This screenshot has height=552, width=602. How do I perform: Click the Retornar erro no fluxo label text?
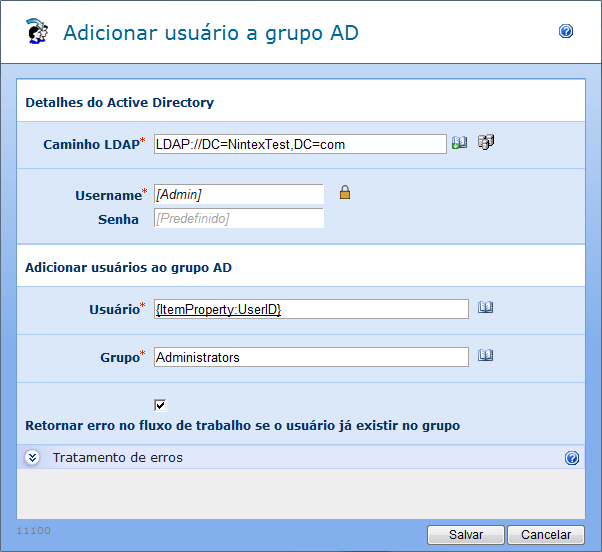(242, 425)
